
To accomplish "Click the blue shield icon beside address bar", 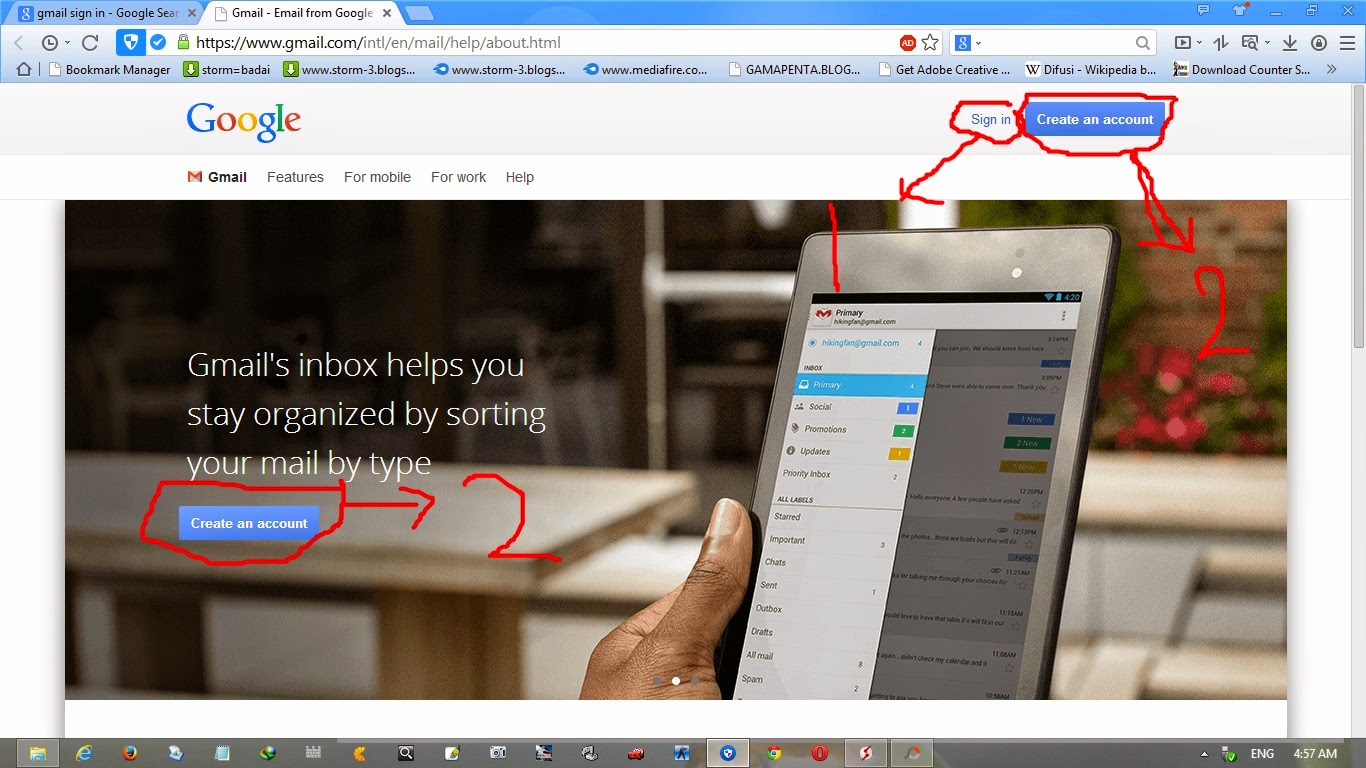I will pyautogui.click(x=129, y=43).
